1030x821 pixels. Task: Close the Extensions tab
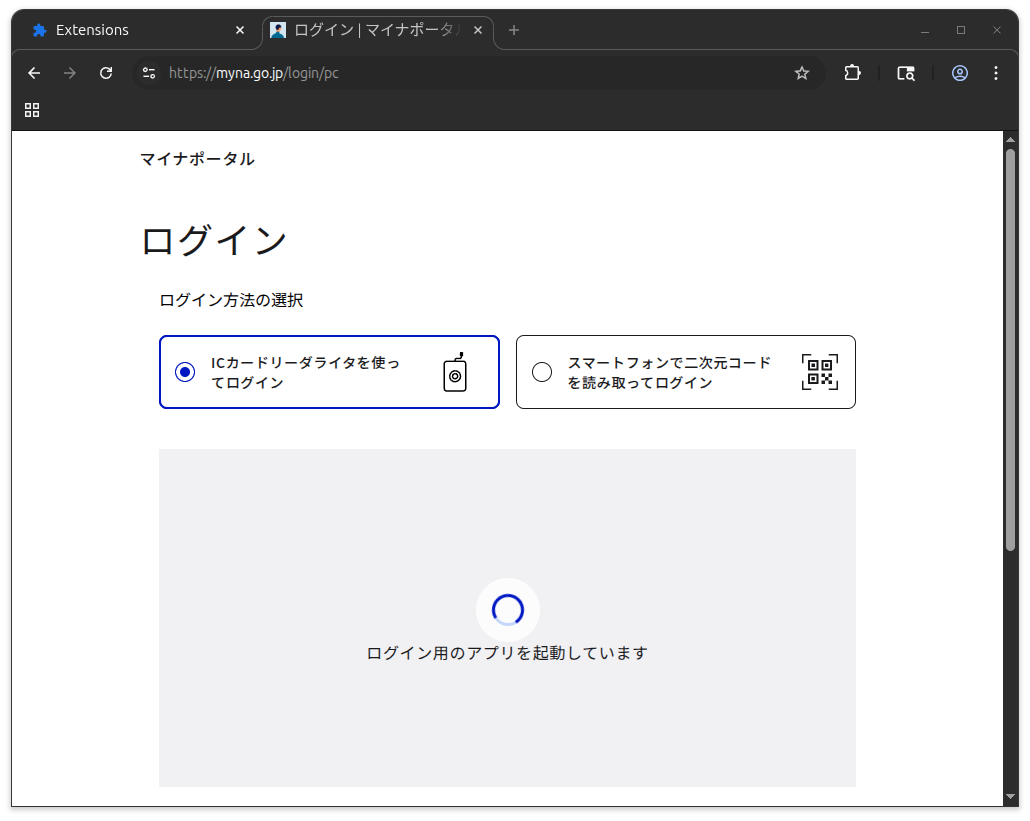[240, 30]
